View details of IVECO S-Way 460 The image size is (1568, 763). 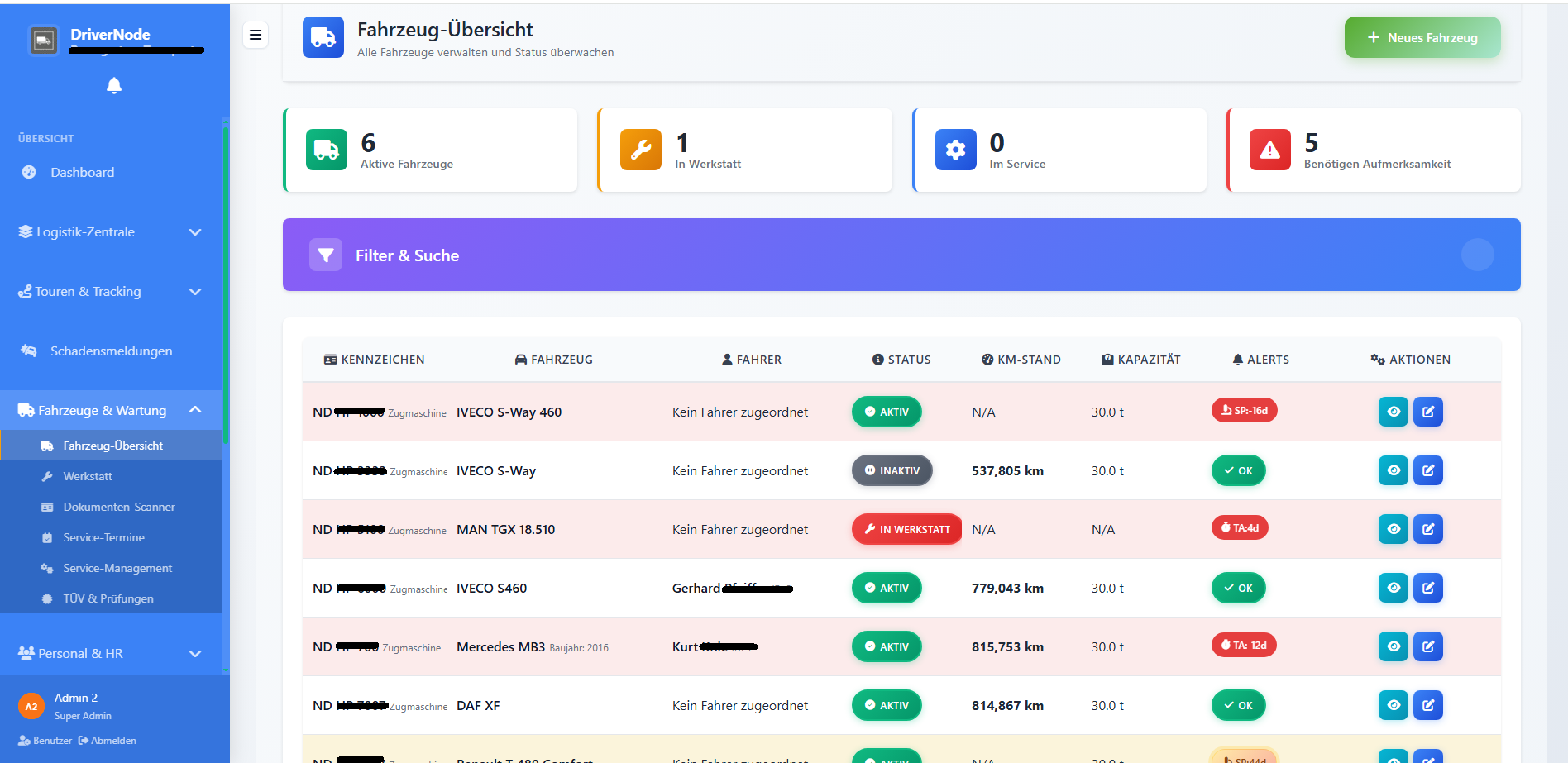1394,412
